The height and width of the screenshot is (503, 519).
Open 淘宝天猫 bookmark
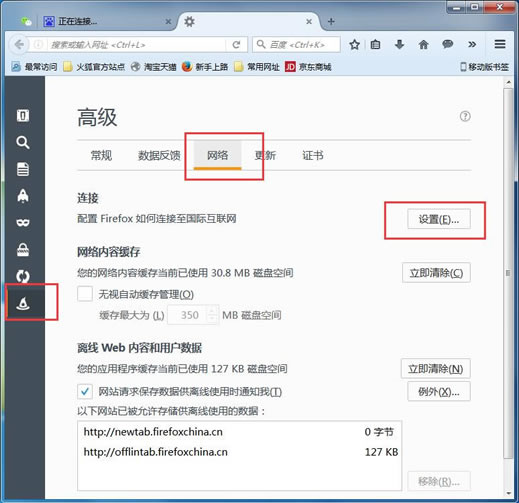(x=153, y=67)
